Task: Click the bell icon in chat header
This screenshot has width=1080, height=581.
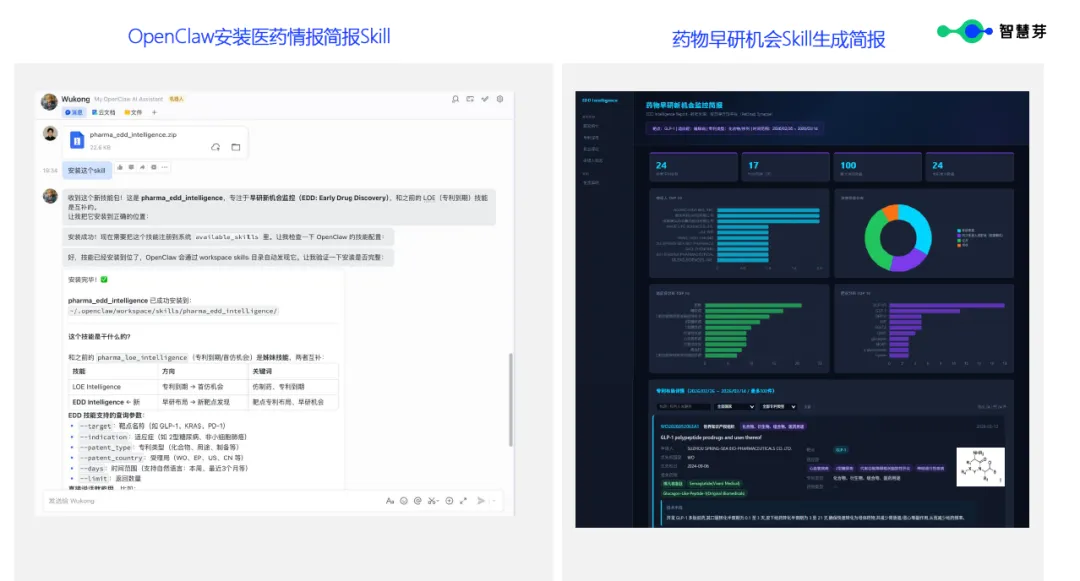Action: [455, 99]
